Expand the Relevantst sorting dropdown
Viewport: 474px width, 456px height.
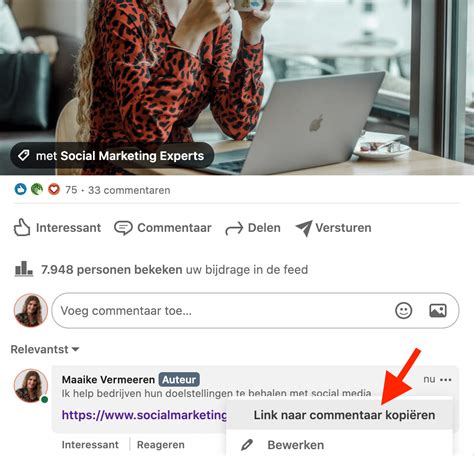point(45,349)
